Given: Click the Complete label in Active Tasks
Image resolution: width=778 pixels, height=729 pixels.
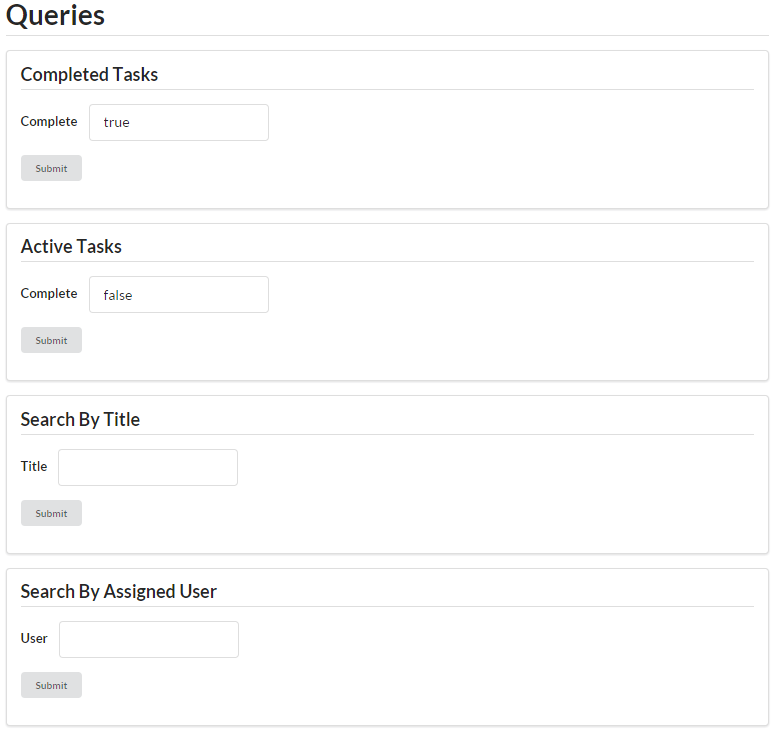Looking at the screenshot, I should 49,294.
